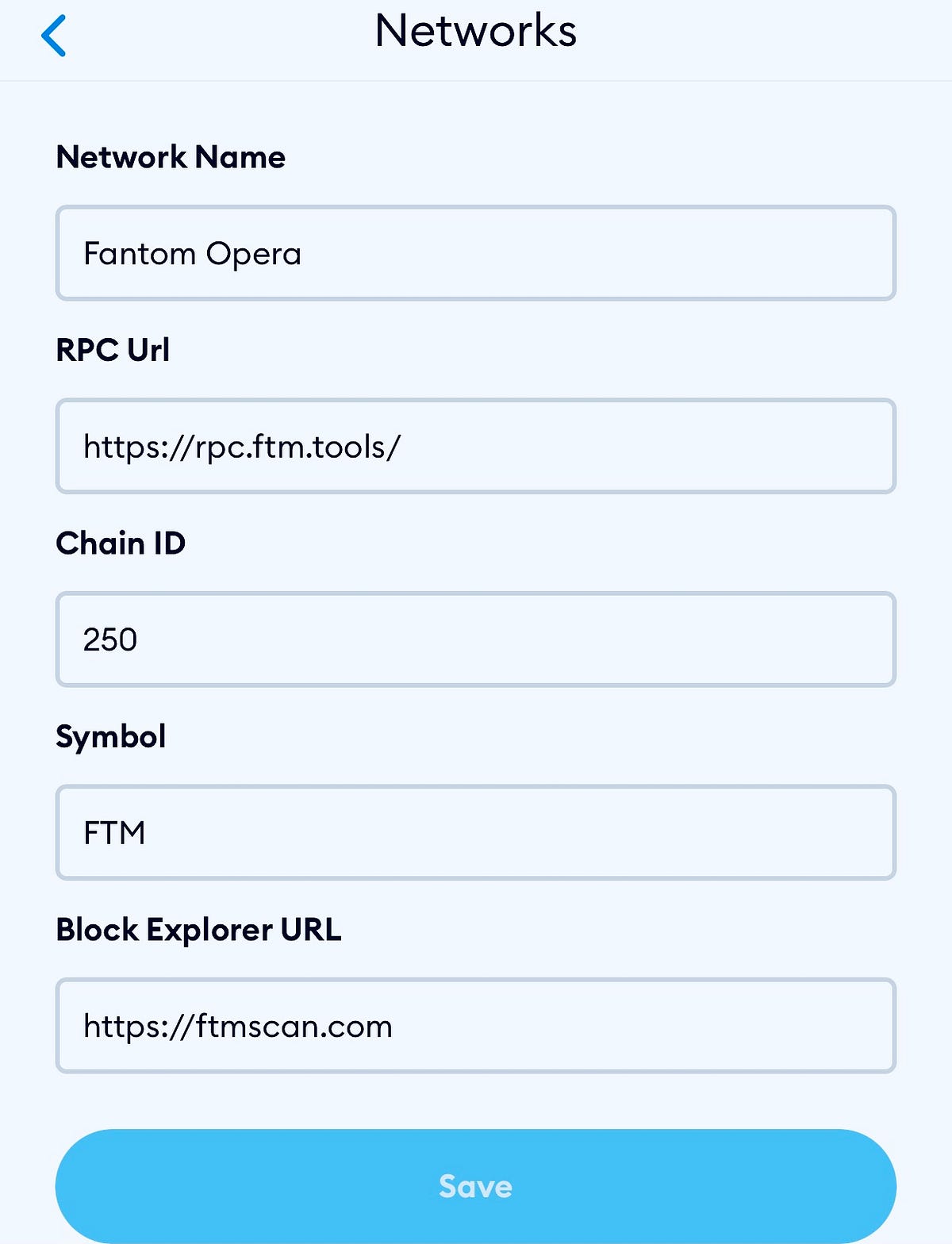The image size is (952, 1244).
Task: Click the Symbol label
Action: [110, 737]
